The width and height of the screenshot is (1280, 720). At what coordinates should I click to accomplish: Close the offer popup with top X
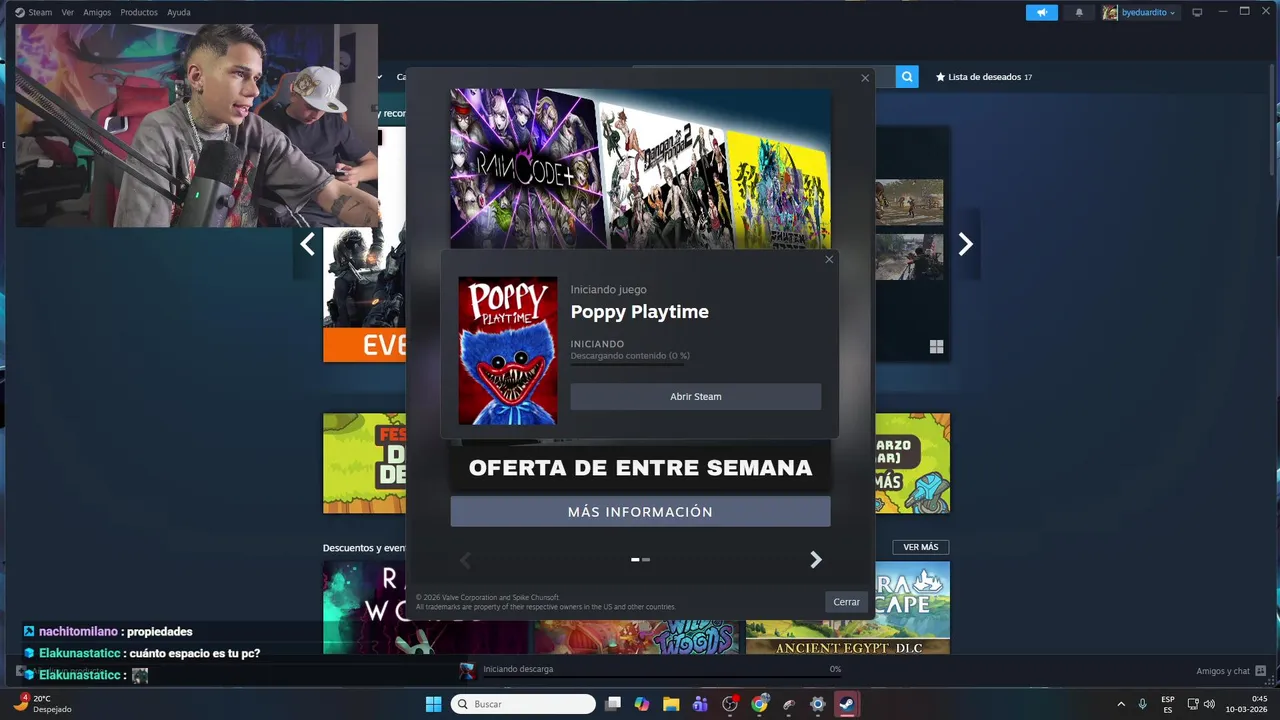[865, 78]
